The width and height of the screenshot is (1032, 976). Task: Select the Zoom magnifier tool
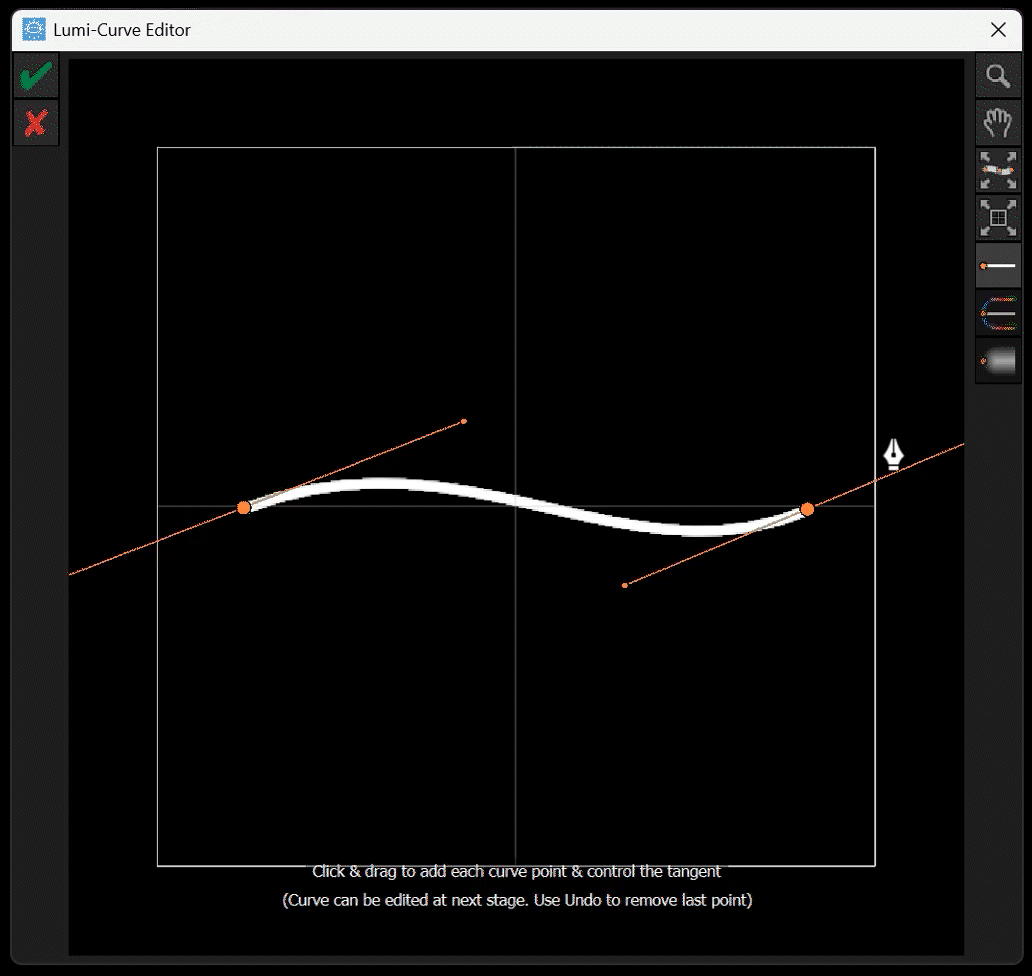click(x=998, y=75)
